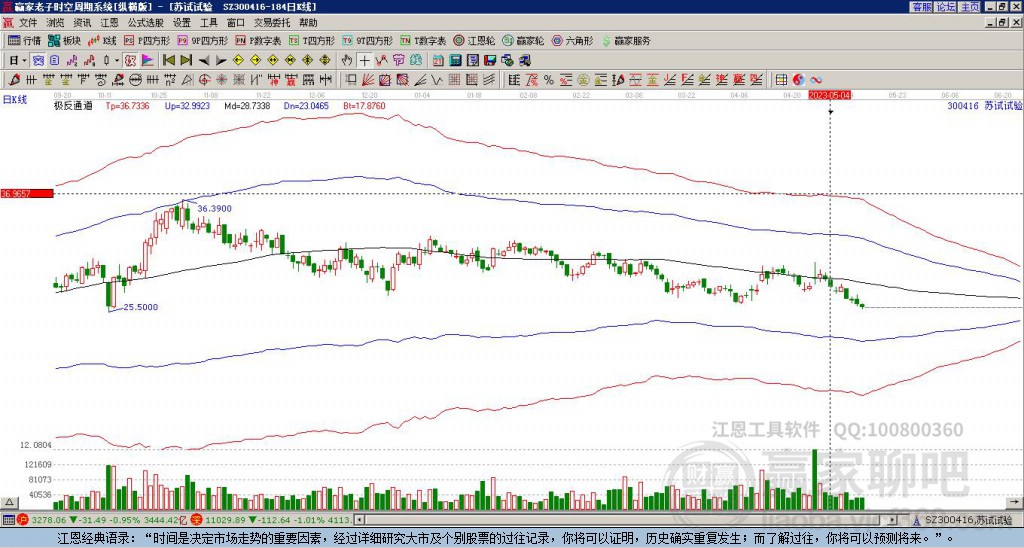This screenshot has width=1024, height=548.
Task: Click the circle-with-lines drawing tool
Action: coord(135,80)
